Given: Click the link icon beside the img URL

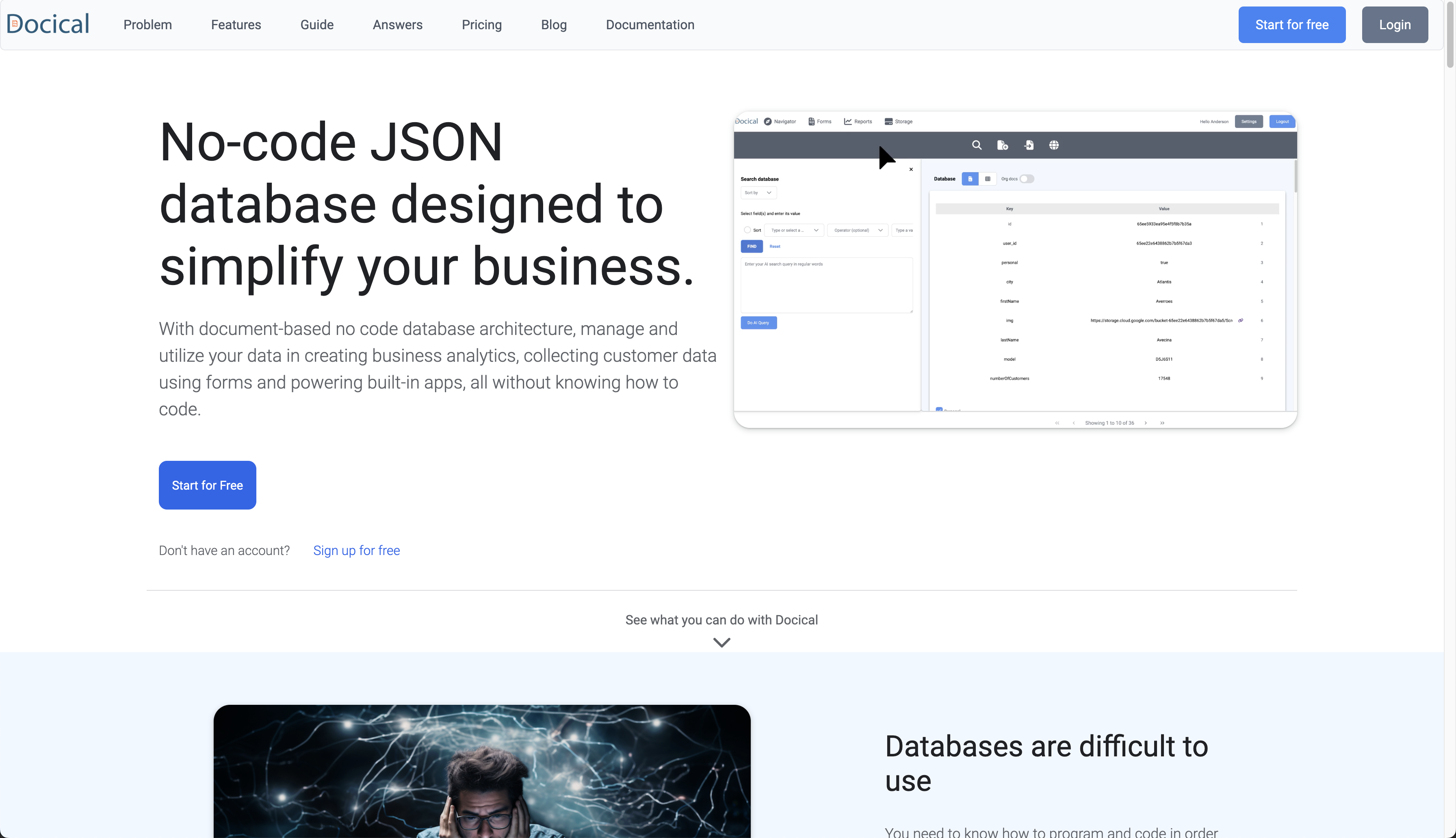Looking at the screenshot, I should coord(1241,321).
